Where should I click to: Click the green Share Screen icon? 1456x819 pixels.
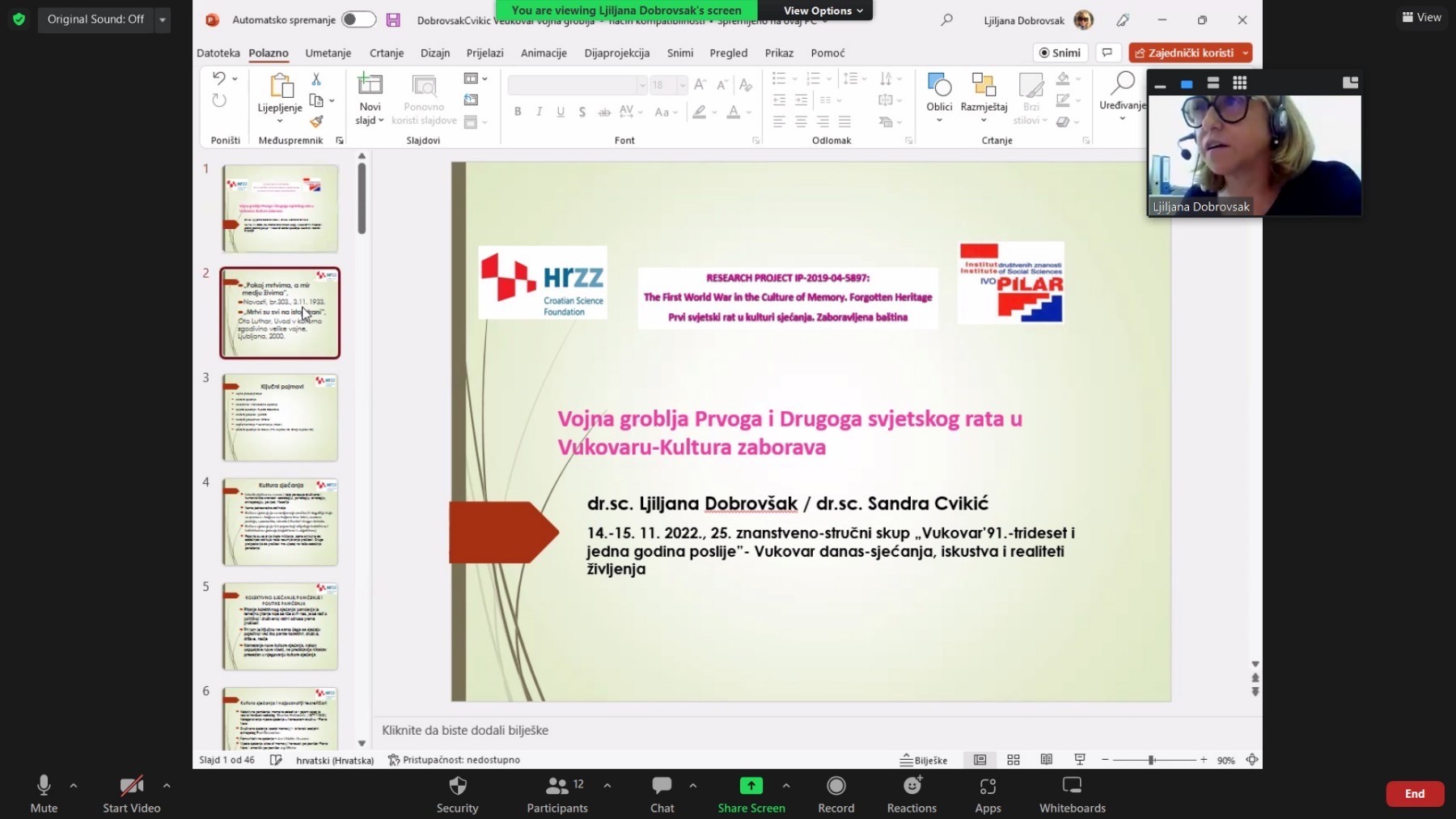[x=751, y=786]
